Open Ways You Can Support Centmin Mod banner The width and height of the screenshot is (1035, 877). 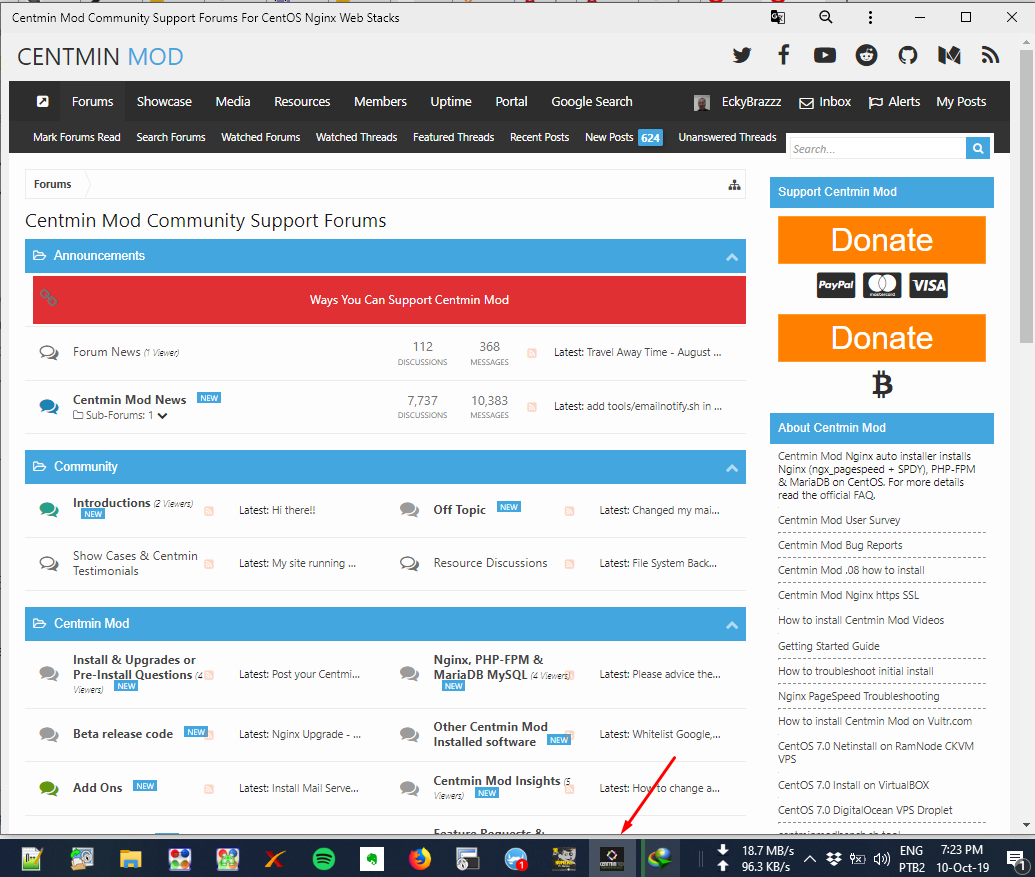click(389, 300)
